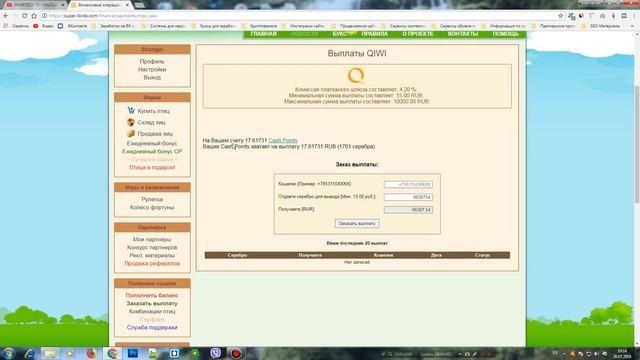Screen dimensions: 640x360
Task: Open Photoshop from the taskbar
Action: point(133,353)
